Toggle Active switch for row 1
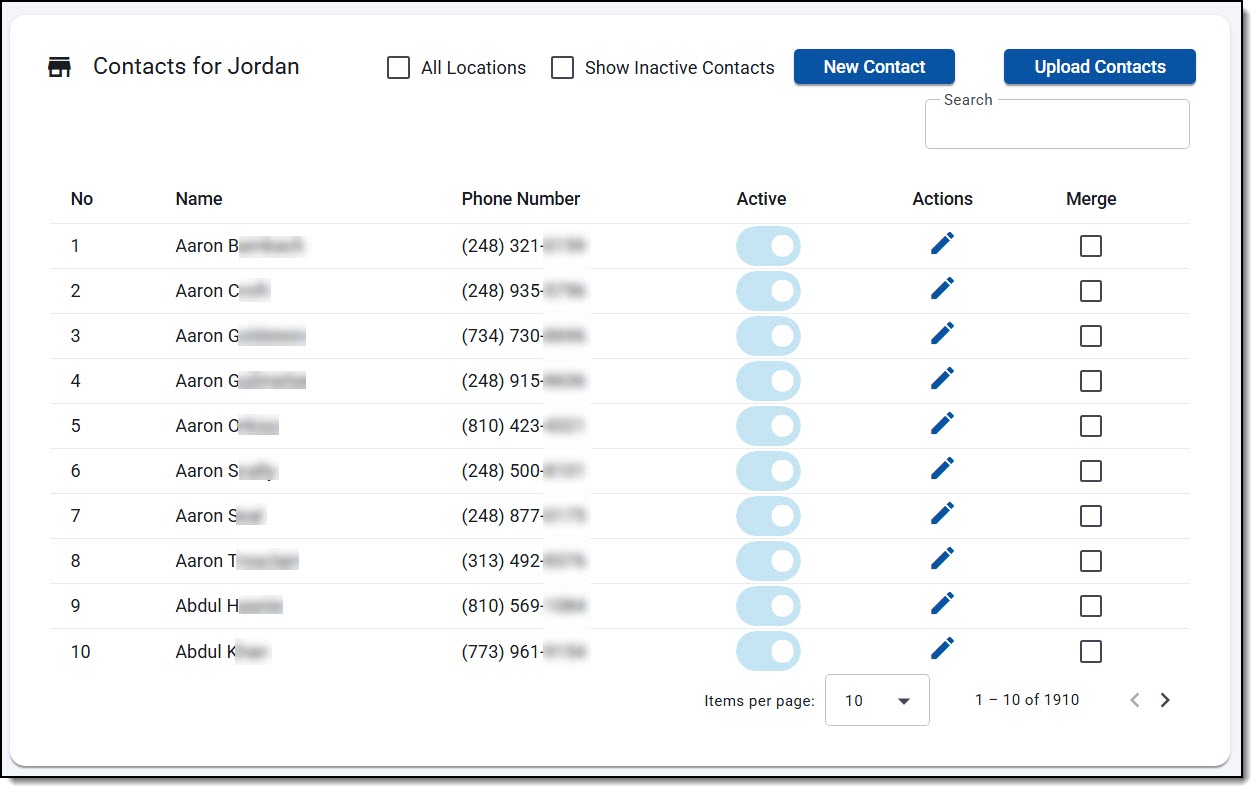The image size is (1258, 793). click(x=768, y=246)
